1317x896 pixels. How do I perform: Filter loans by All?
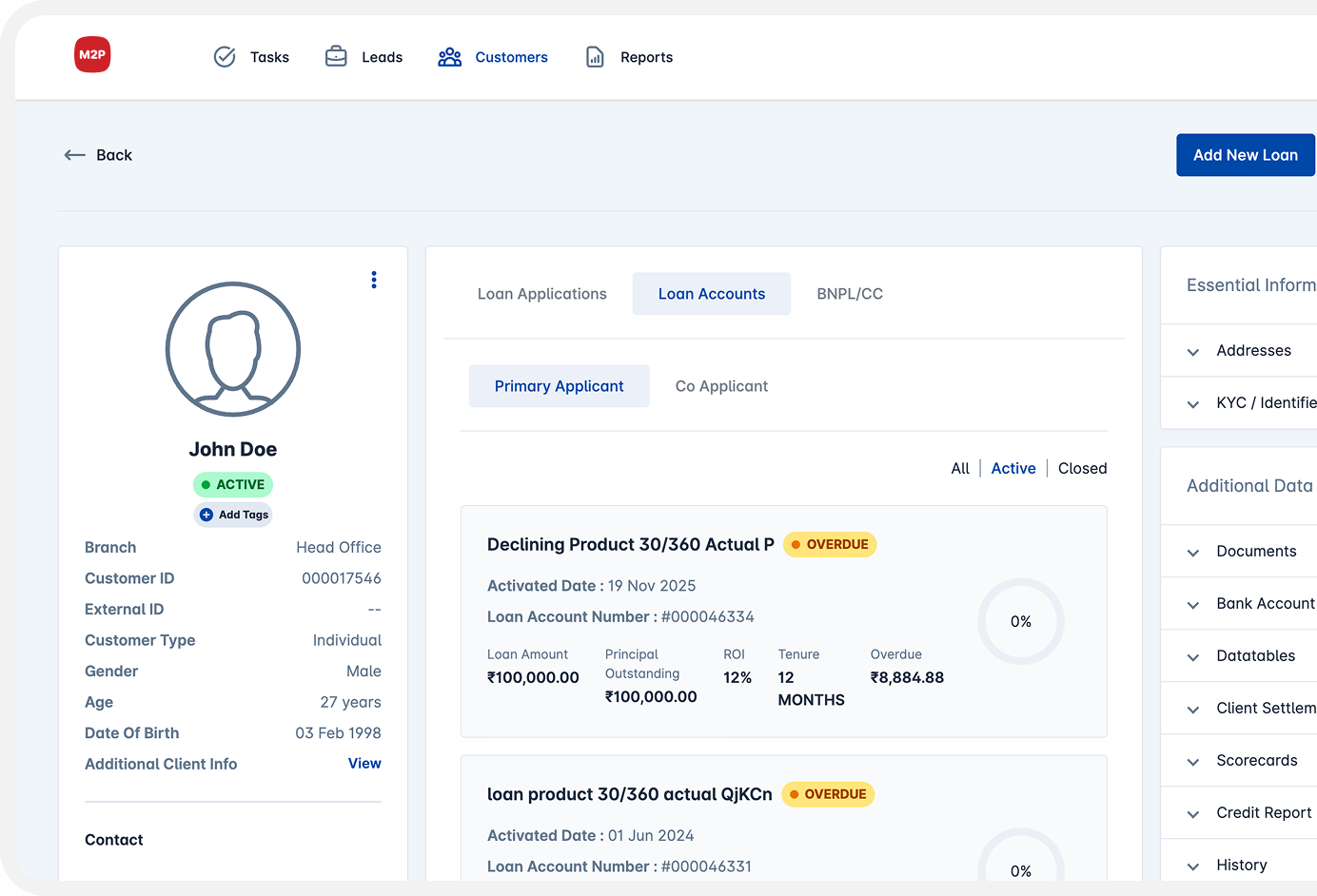coord(960,468)
